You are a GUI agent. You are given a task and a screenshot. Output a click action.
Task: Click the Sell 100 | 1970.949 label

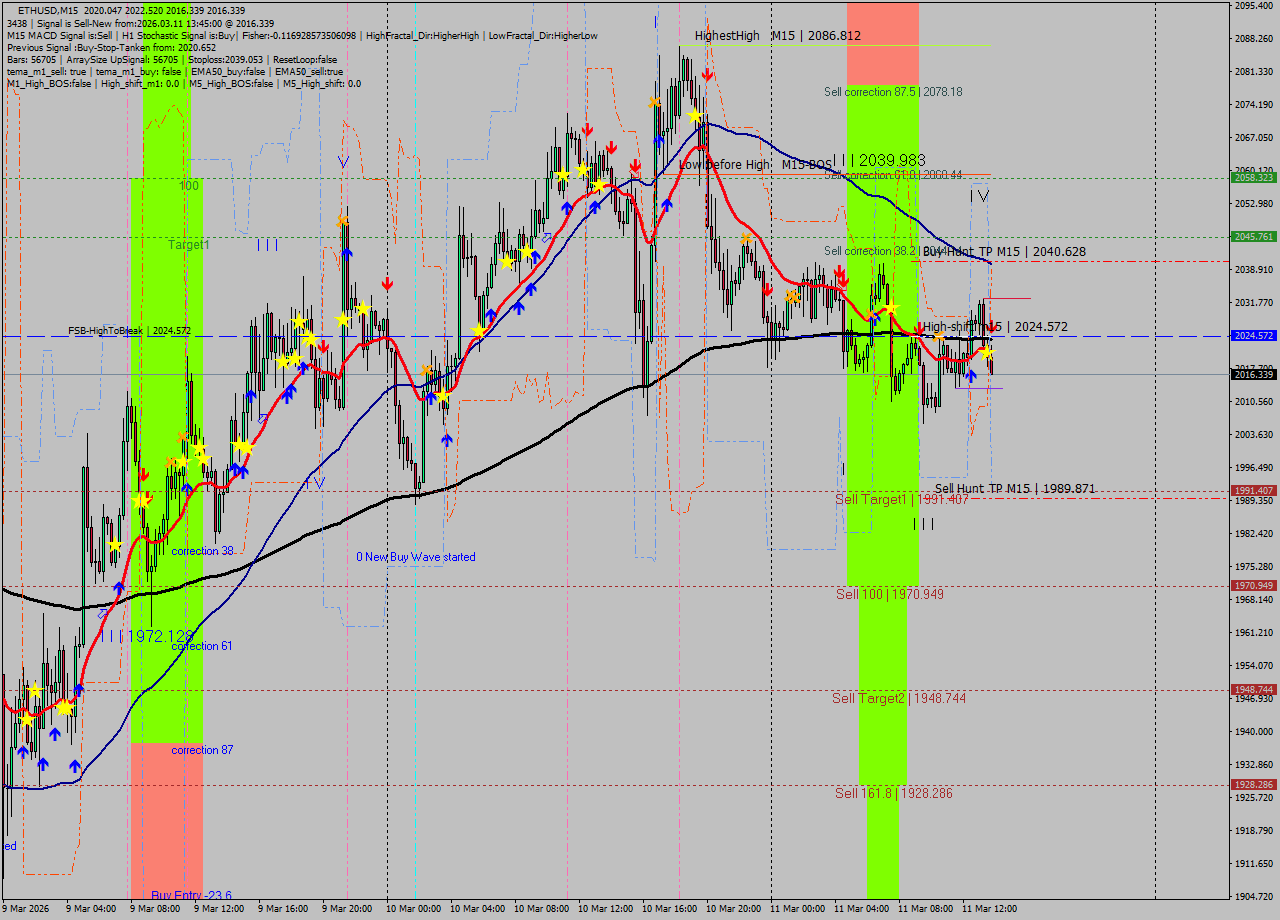pyautogui.click(x=889, y=594)
